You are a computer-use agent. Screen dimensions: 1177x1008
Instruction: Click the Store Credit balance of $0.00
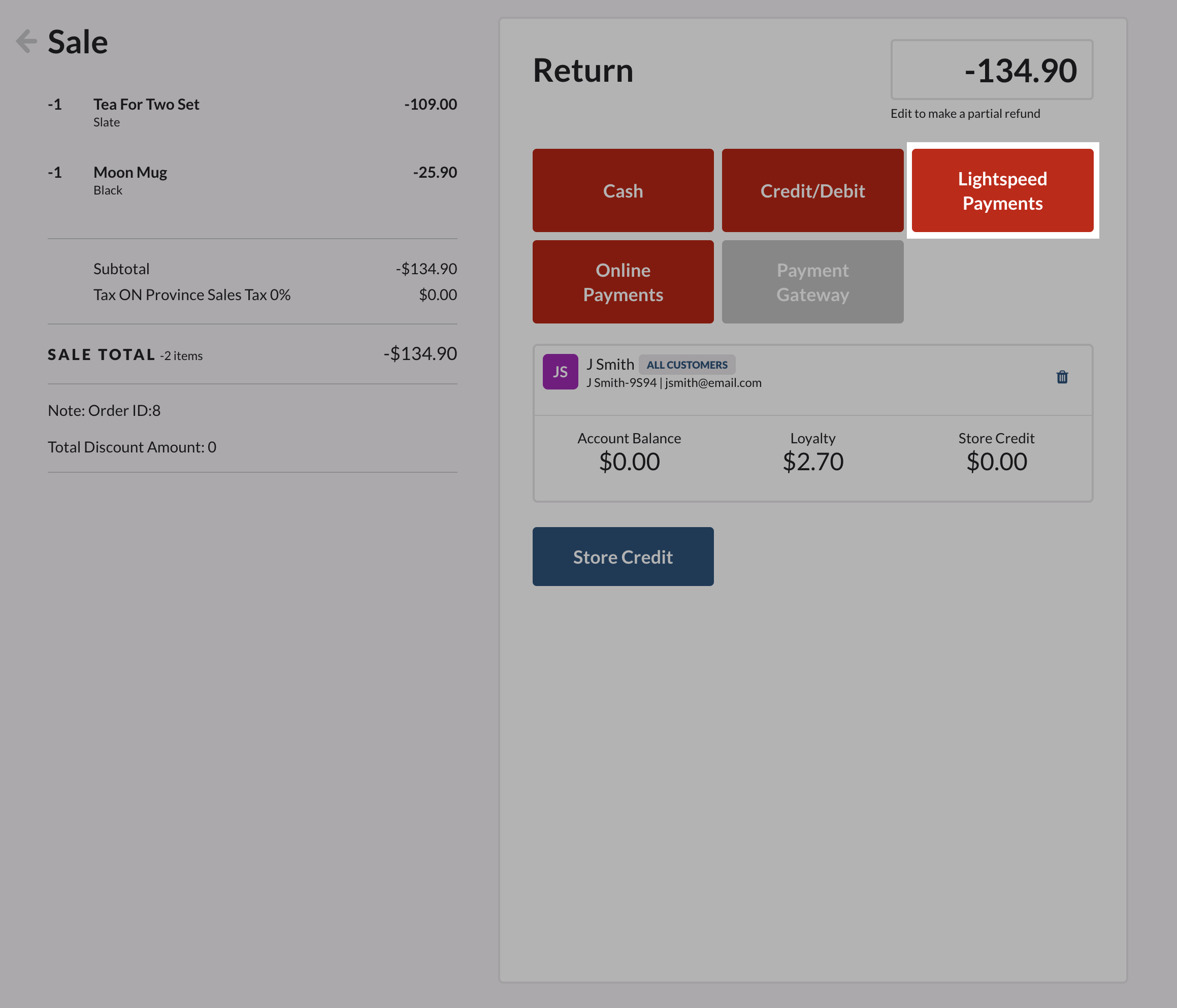(997, 461)
